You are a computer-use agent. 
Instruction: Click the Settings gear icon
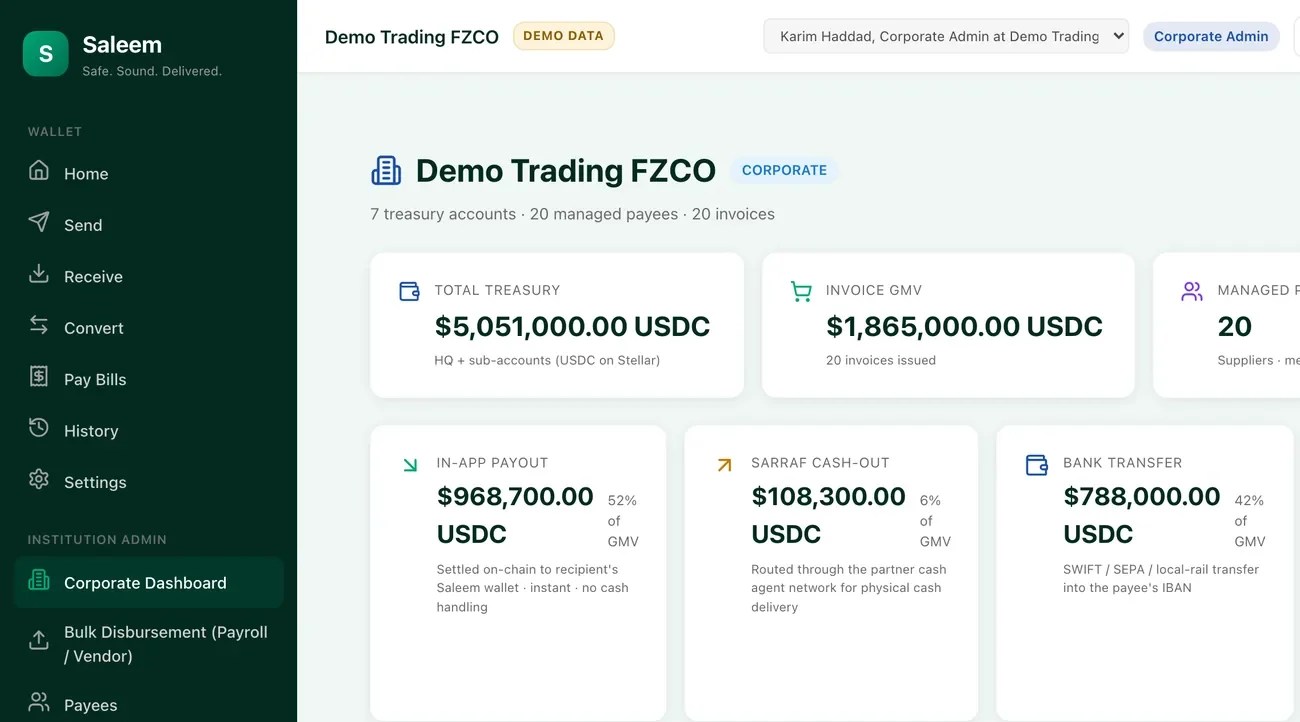[x=39, y=479]
